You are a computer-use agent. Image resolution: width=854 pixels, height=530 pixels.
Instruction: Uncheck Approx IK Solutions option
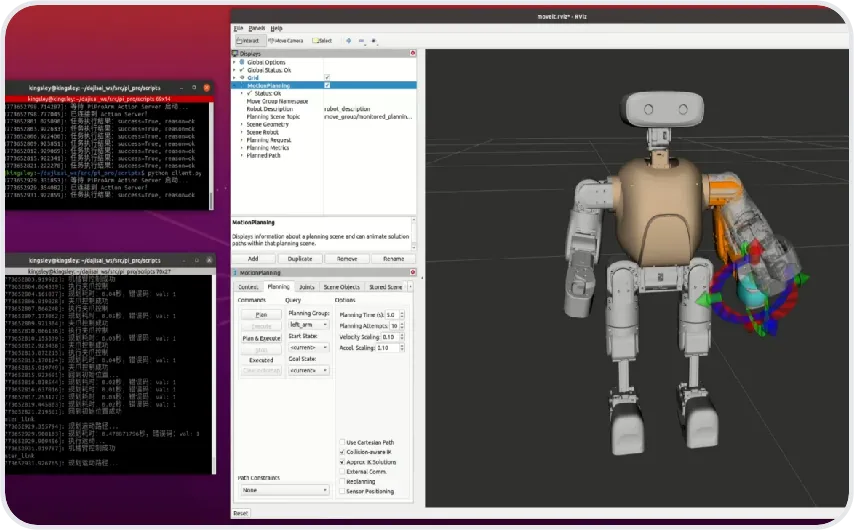(342, 462)
